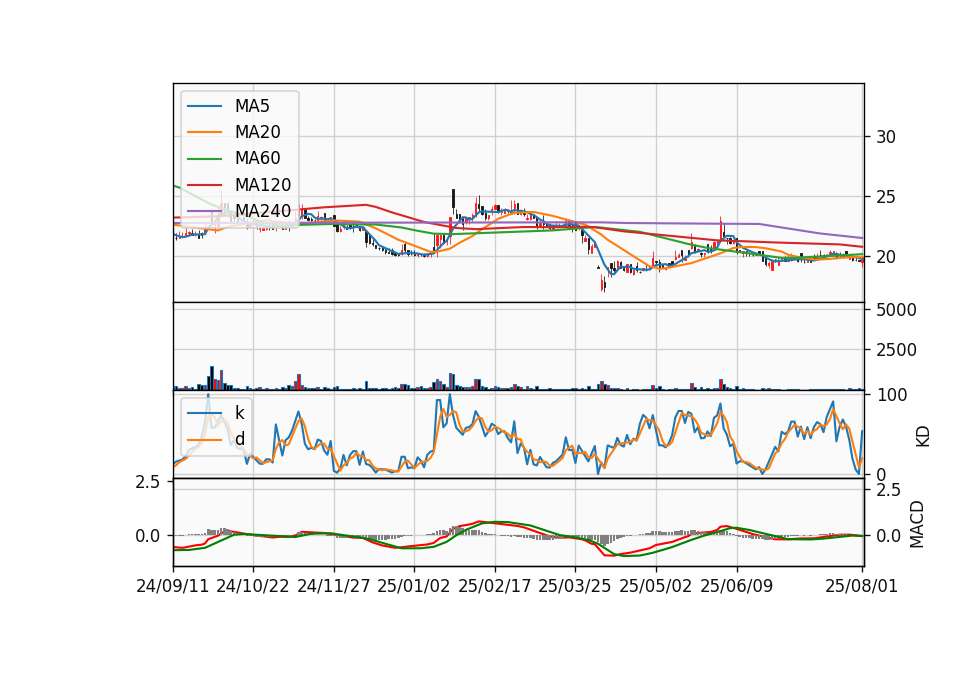
Task: Click the left MACD axis value 2.5
Action: click(x=148, y=482)
